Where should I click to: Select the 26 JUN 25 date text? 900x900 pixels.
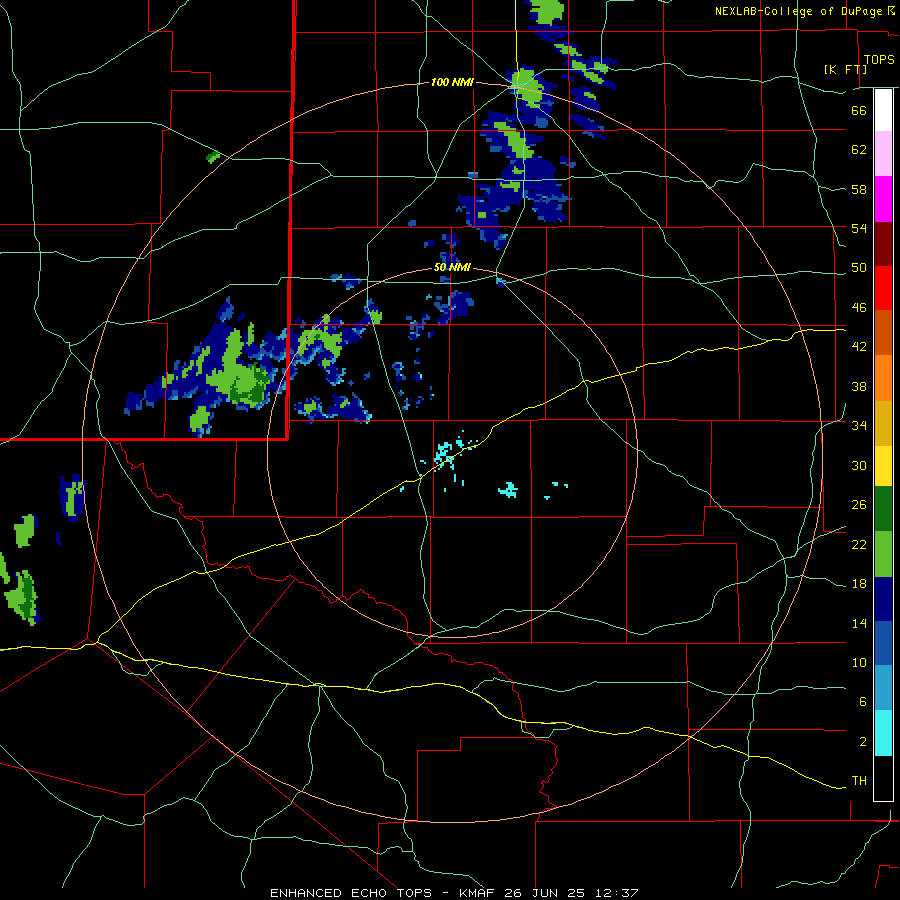coord(545,893)
